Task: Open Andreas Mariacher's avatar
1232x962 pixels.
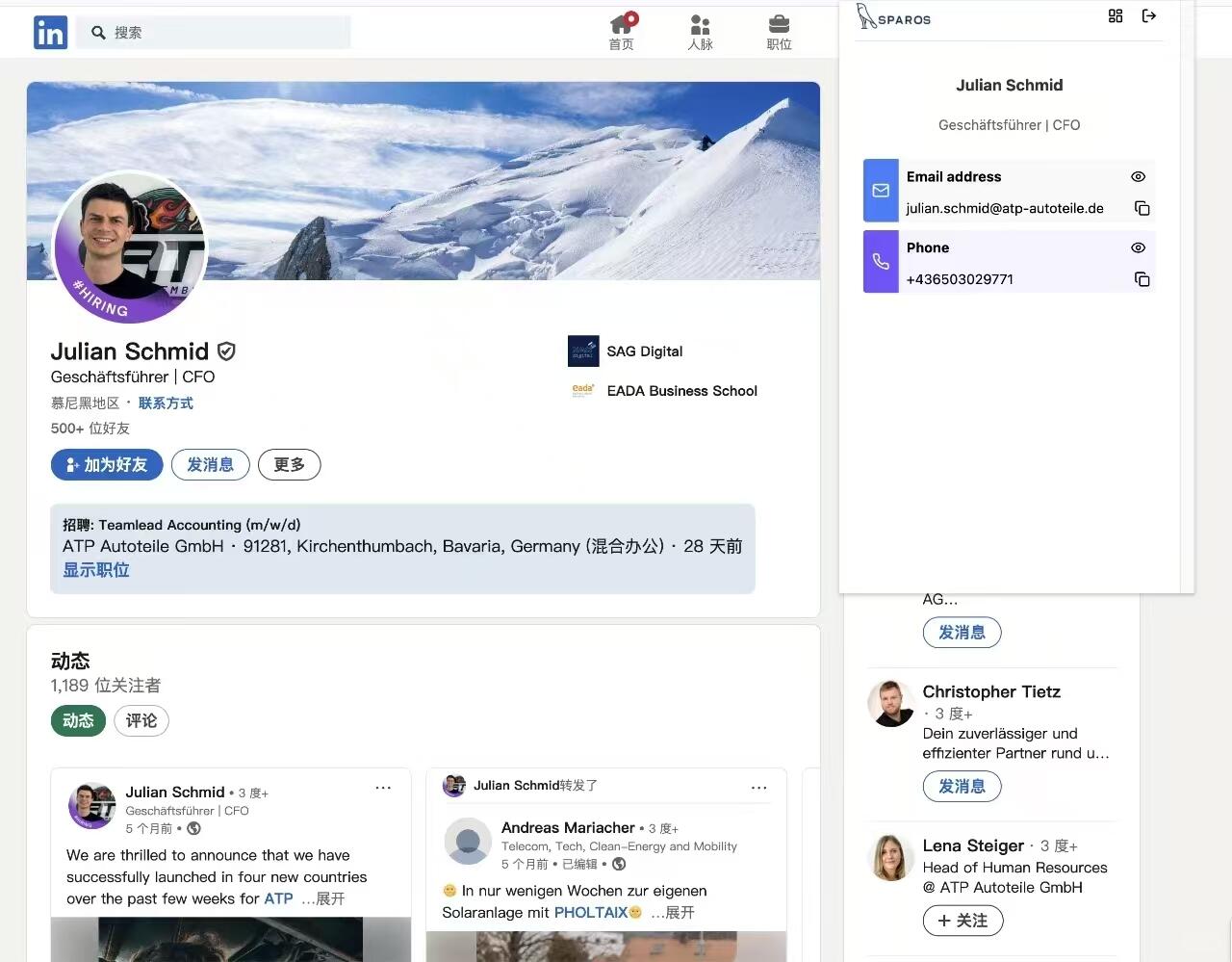Action: click(469, 843)
